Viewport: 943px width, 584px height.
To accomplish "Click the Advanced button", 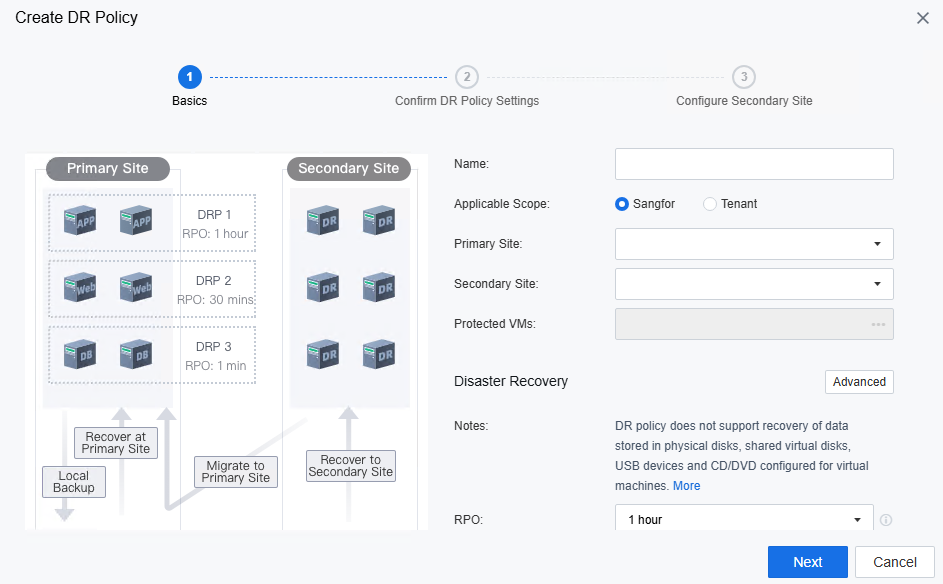I will pyautogui.click(x=859, y=382).
